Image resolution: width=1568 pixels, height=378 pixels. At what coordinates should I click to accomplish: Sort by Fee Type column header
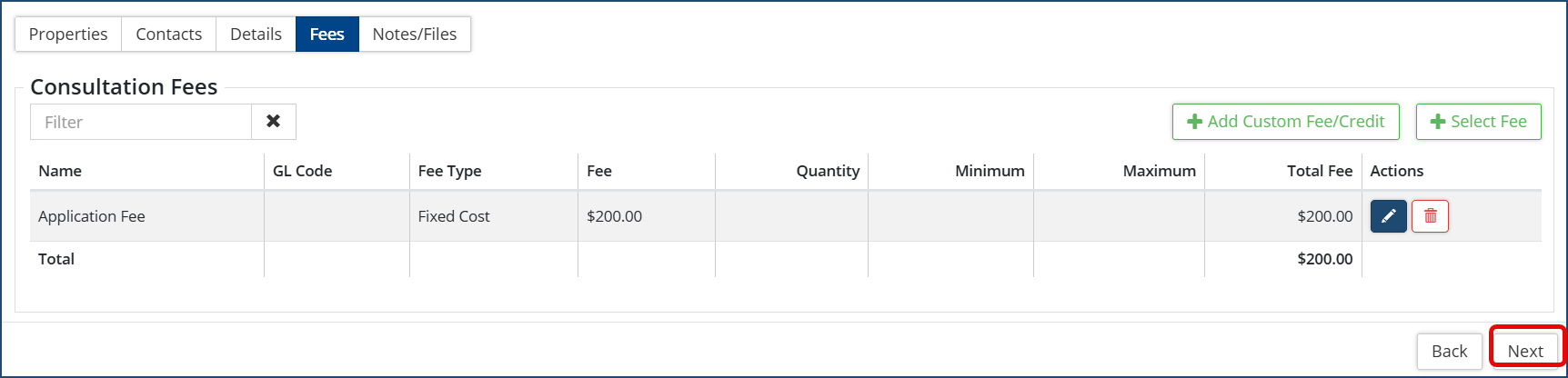tap(449, 171)
